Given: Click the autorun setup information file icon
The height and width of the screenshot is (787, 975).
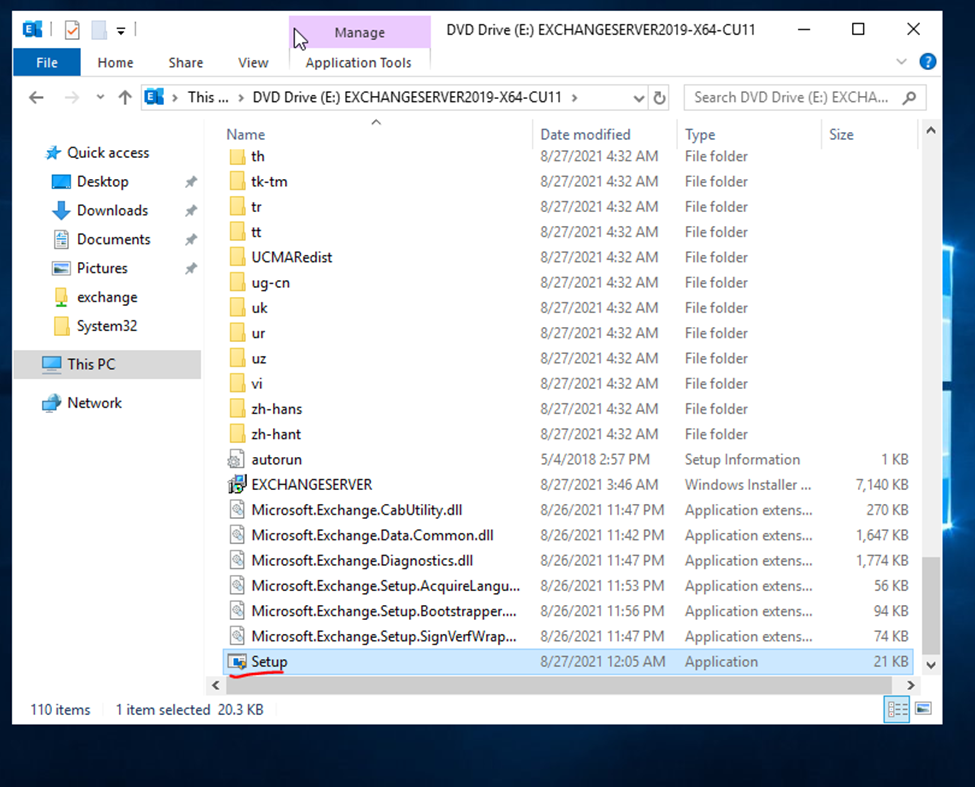Looking at the screenshot, I should click(x=236, y=460).
